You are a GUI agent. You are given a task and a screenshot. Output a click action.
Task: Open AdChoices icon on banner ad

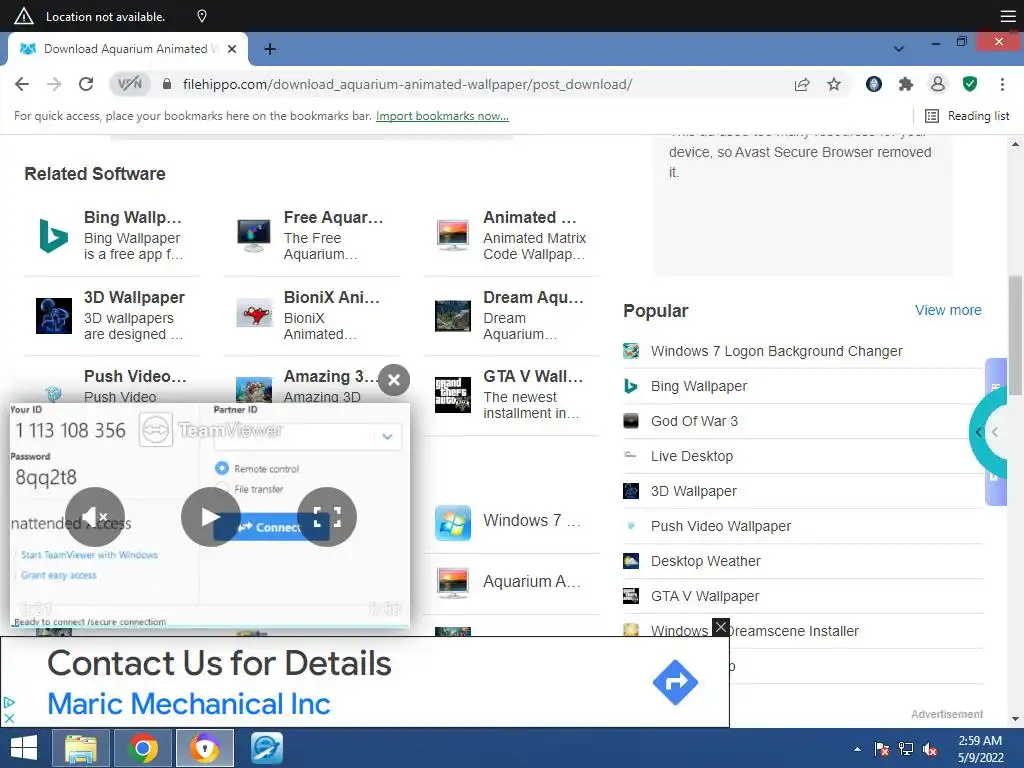[8, 703]
